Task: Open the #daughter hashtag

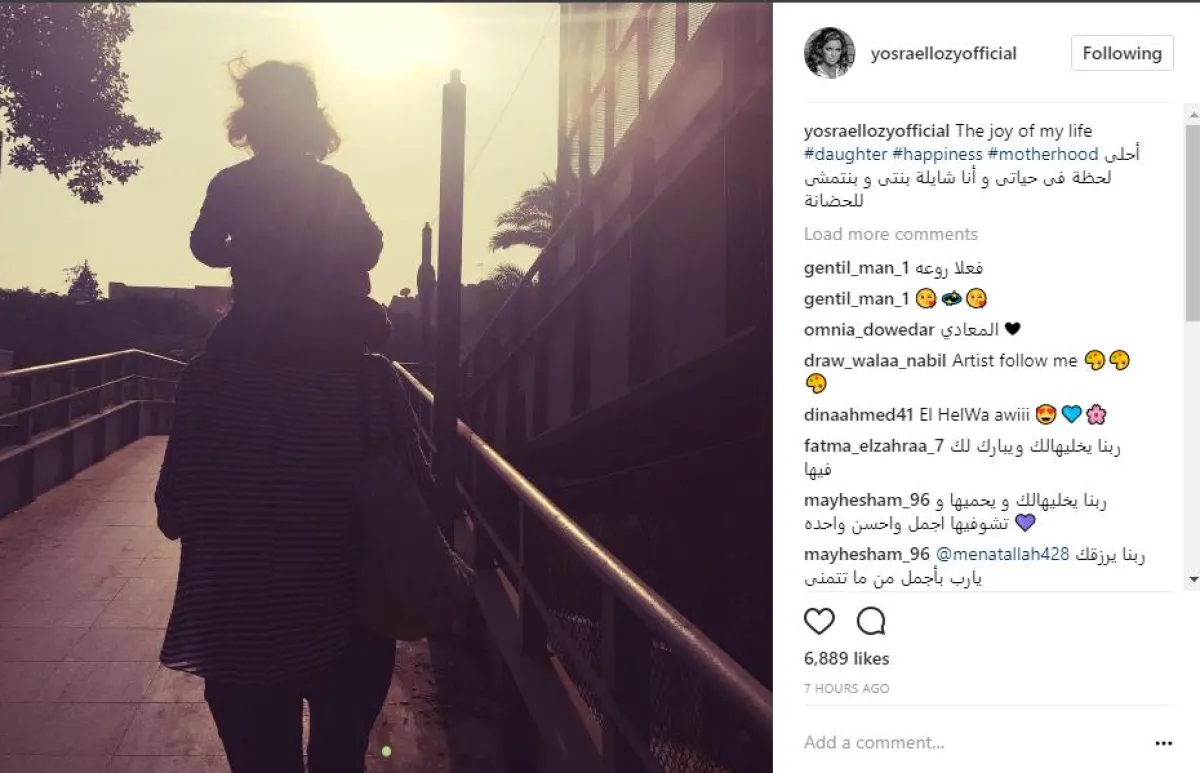Action: 845,154
